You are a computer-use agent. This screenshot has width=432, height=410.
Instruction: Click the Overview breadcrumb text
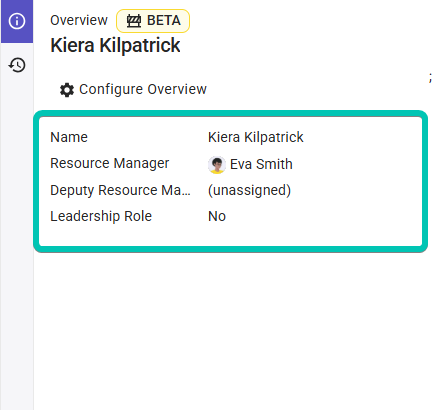(x=79, y=20)
